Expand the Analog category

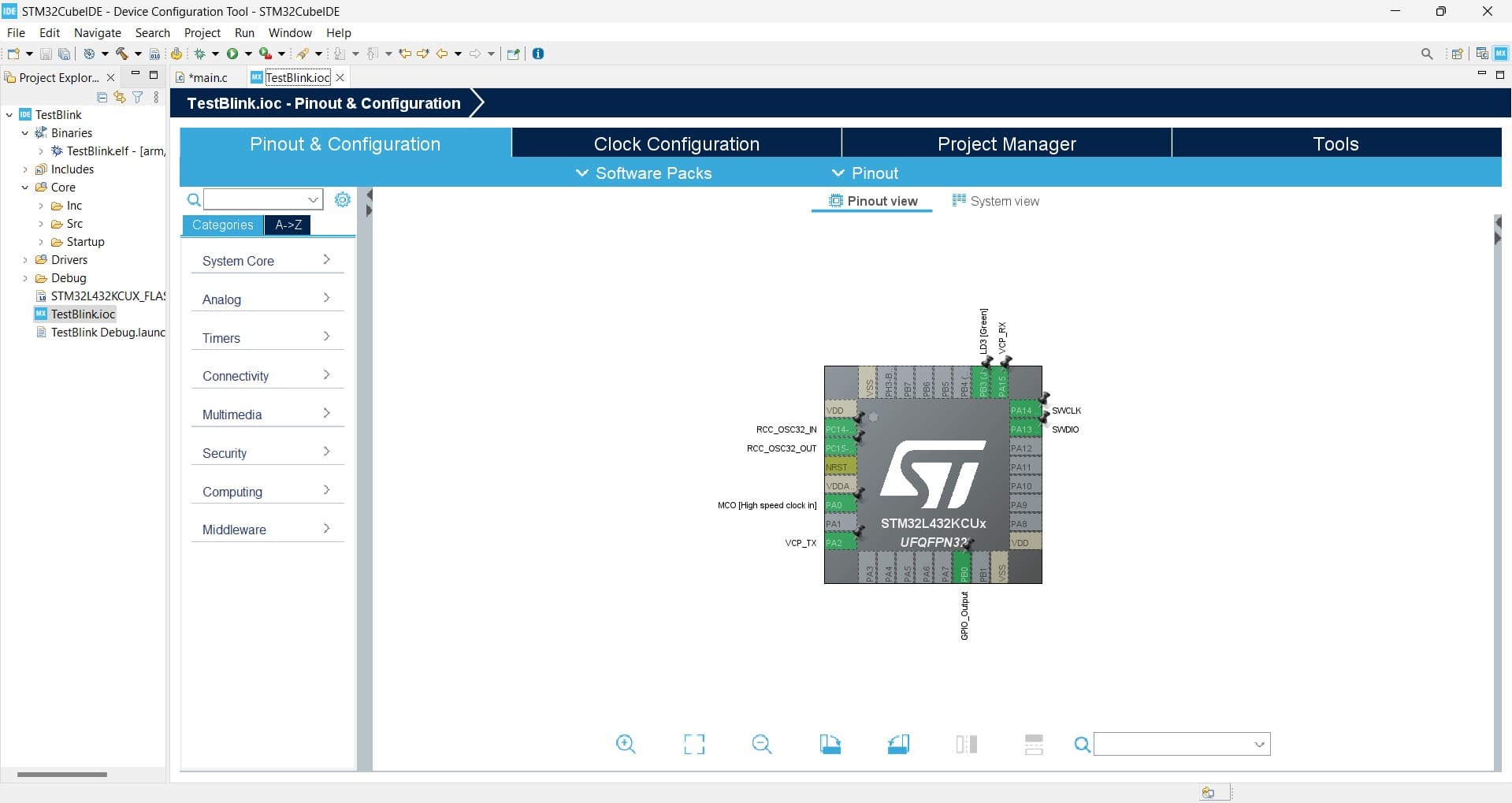coord(267,299)
